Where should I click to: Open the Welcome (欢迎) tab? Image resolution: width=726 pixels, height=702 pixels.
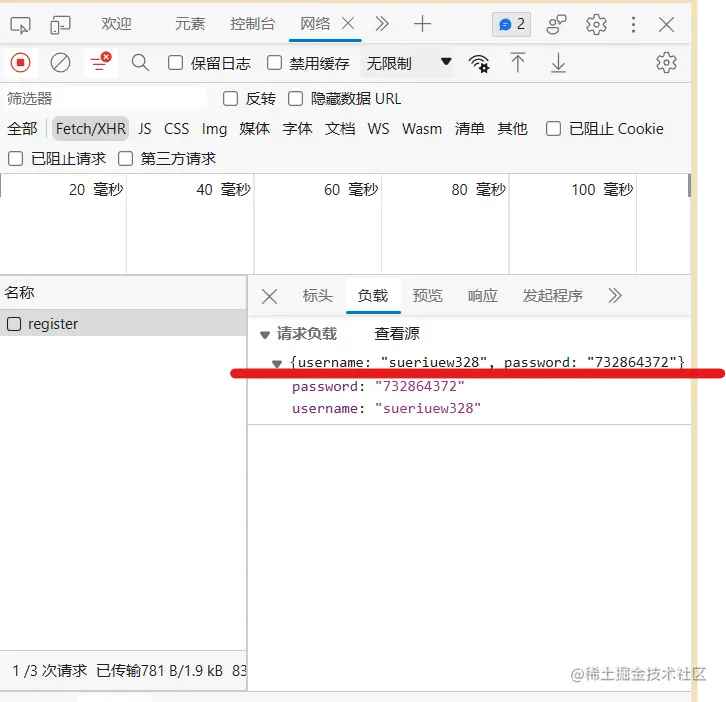click(x=116, y=24)
